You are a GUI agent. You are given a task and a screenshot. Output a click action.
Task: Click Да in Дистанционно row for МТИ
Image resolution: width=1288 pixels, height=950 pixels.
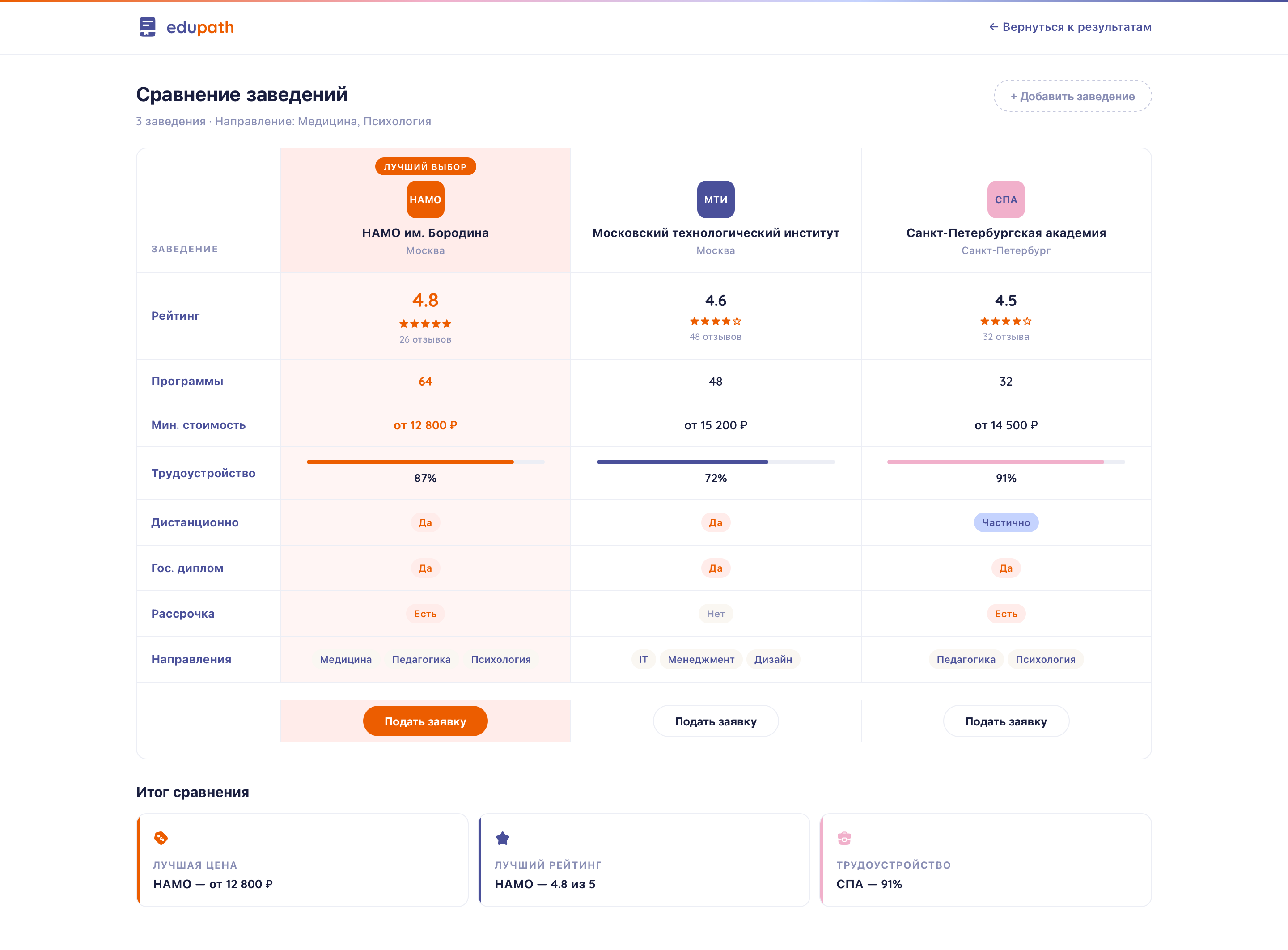(716, 522)
